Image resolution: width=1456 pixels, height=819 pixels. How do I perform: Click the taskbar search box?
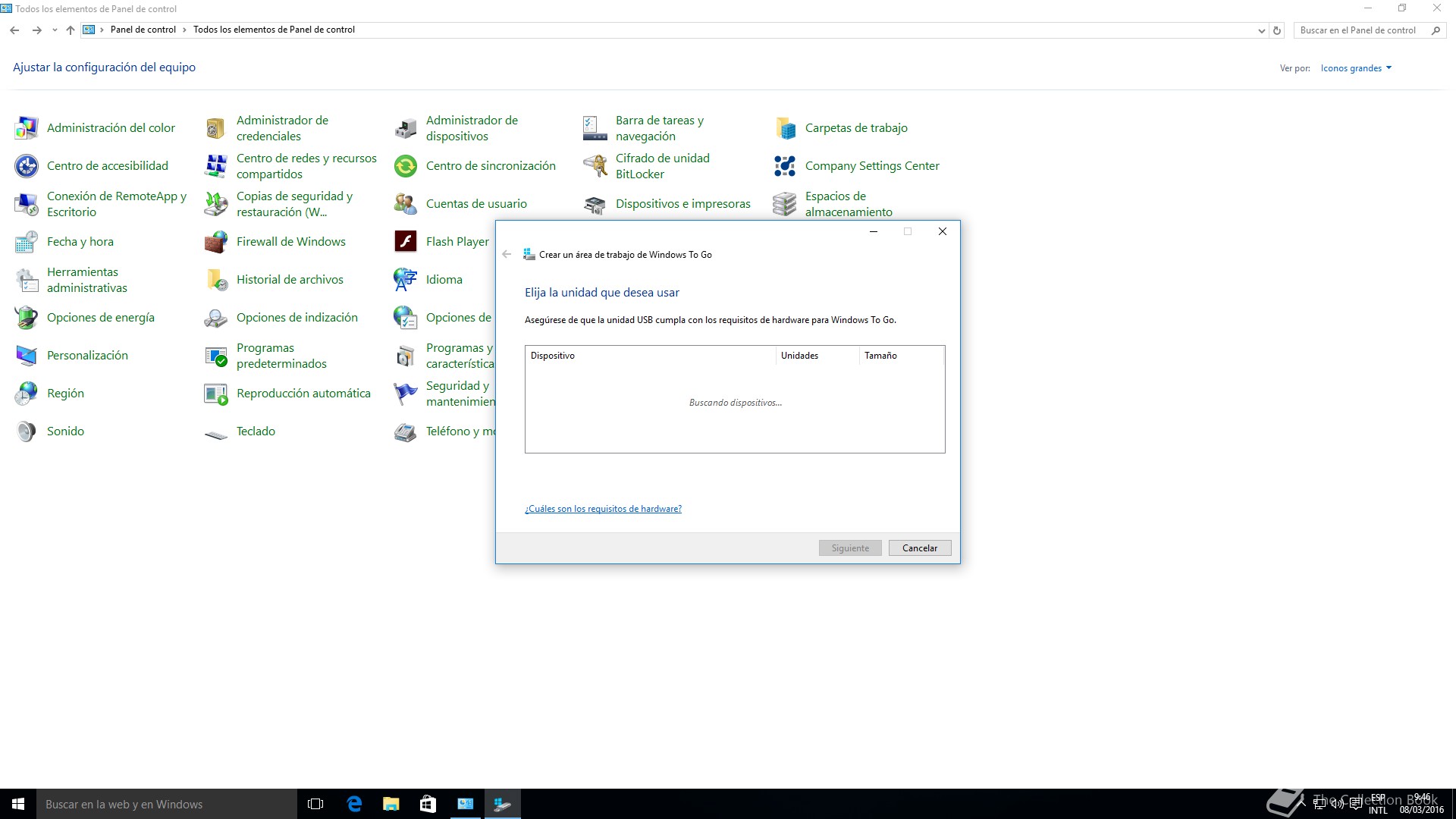(167, 804)
